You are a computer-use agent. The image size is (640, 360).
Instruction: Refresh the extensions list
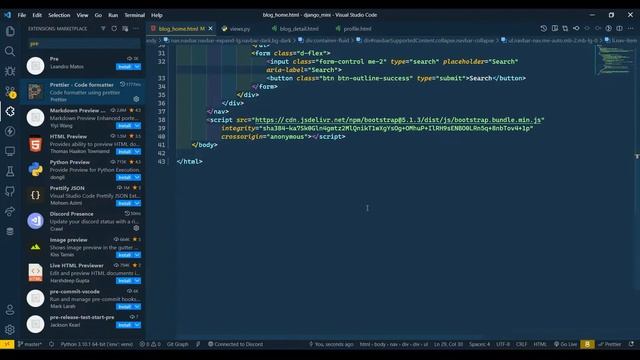[x=114, y=29]
